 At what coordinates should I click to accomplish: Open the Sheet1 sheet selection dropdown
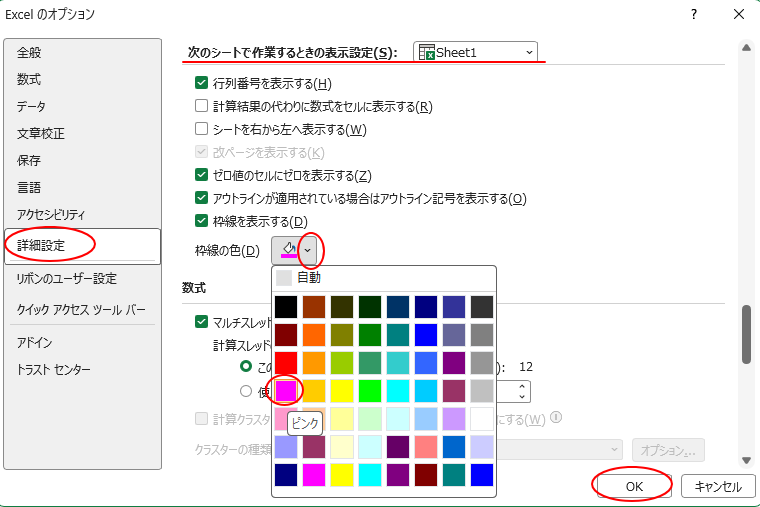pyautogui.click(x=529, y=52)
